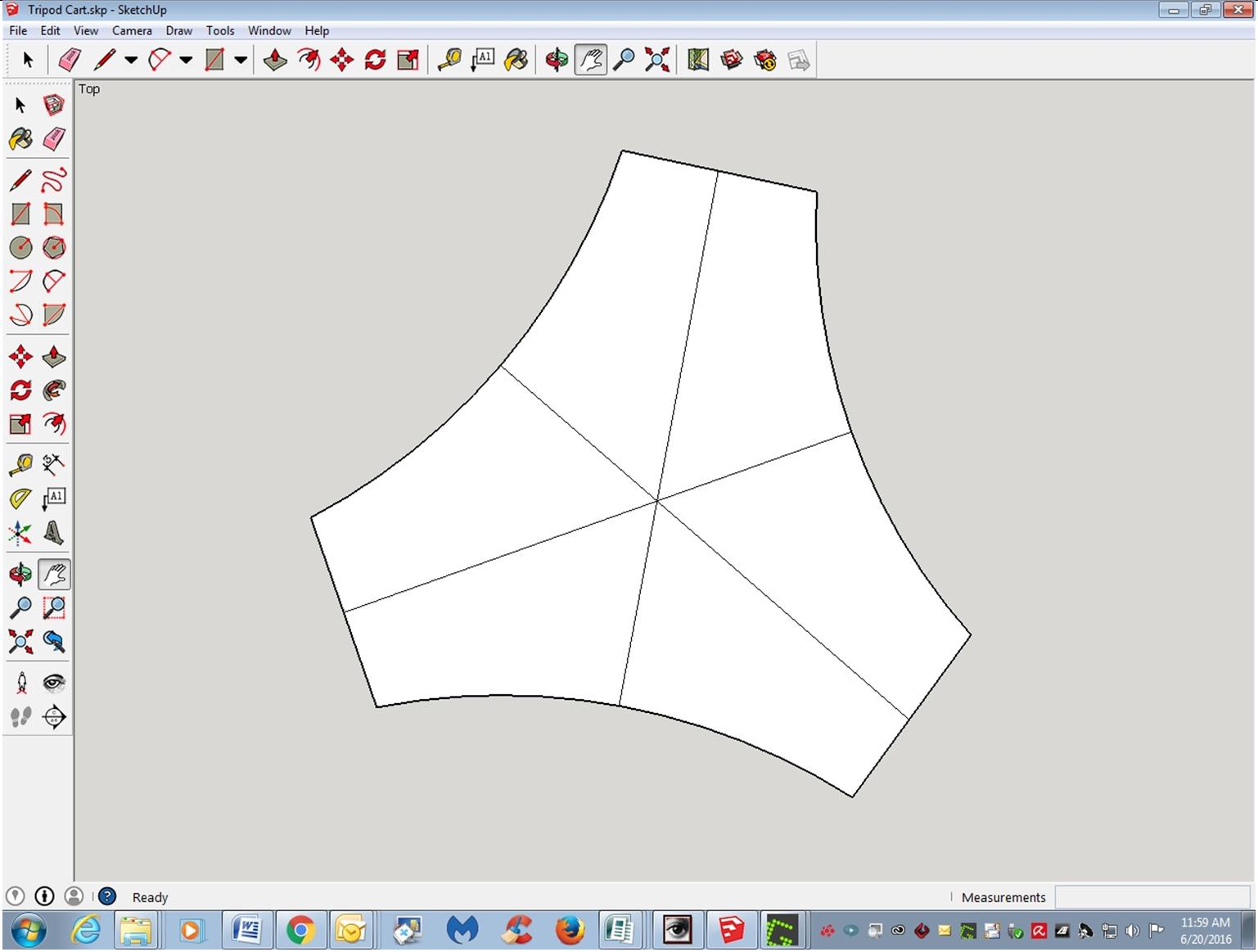This screenshot has width=1258, height=952.
Task: Select the Circle tool in the left toolbar
Action: [20, 248]
